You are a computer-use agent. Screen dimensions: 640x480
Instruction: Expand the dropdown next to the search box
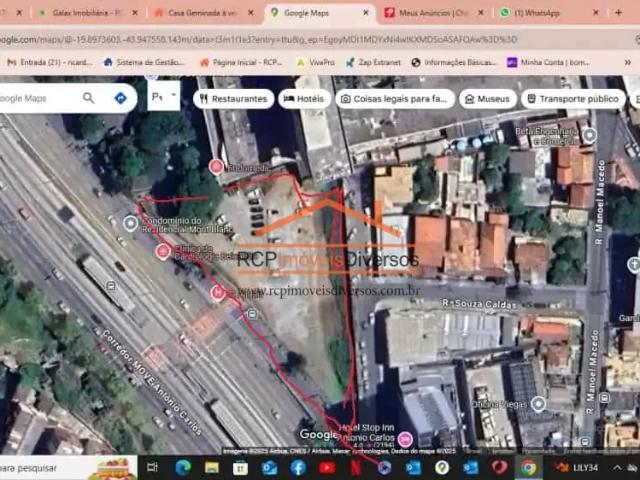click(x=164, y=96)
